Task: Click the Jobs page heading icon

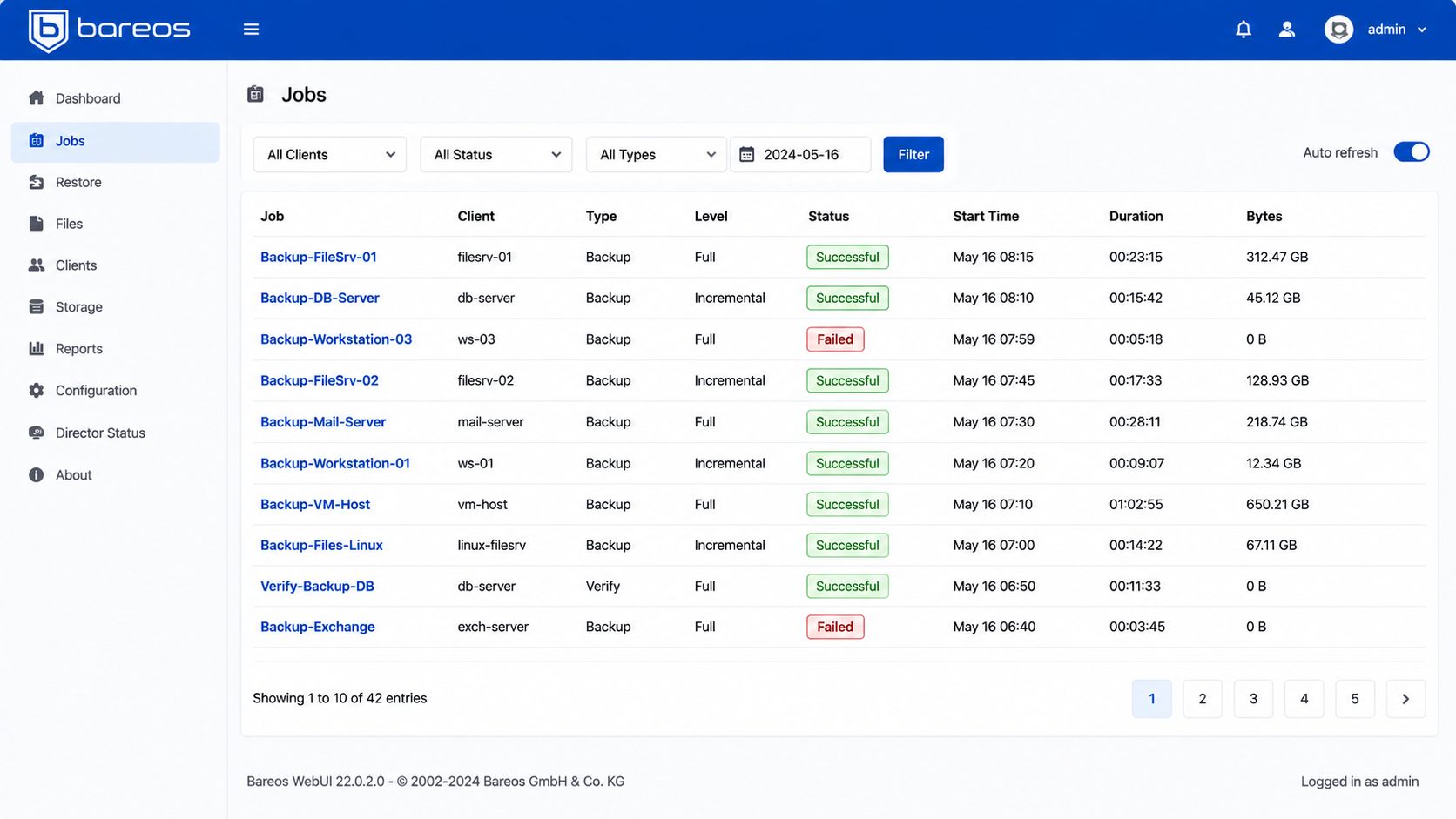Action: 255,94
